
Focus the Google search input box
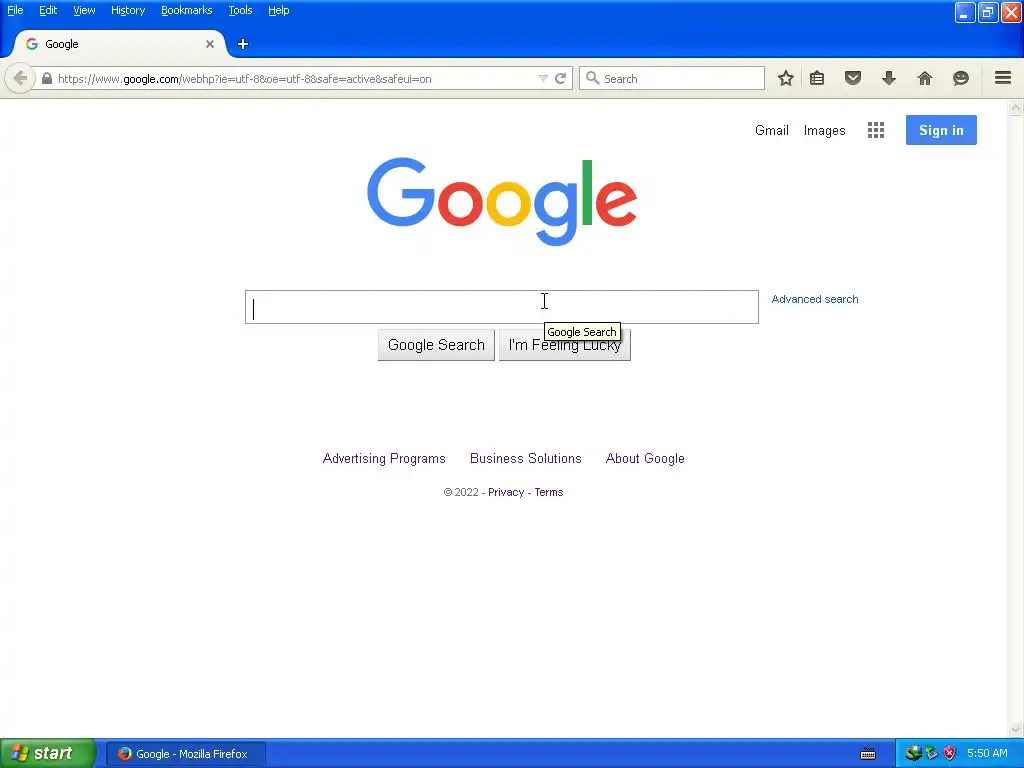tap(502, 307)
